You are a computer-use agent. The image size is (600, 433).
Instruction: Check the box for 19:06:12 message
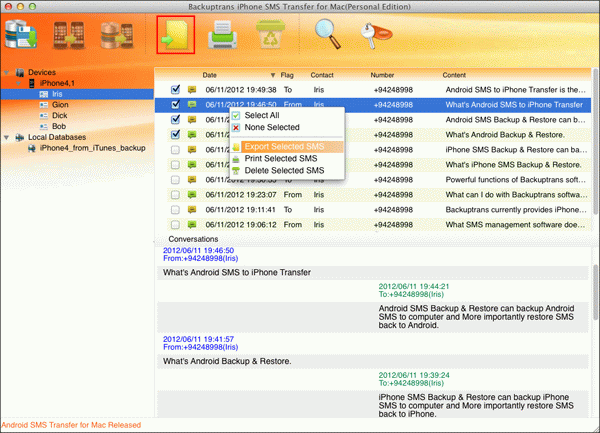coord(175,225)
